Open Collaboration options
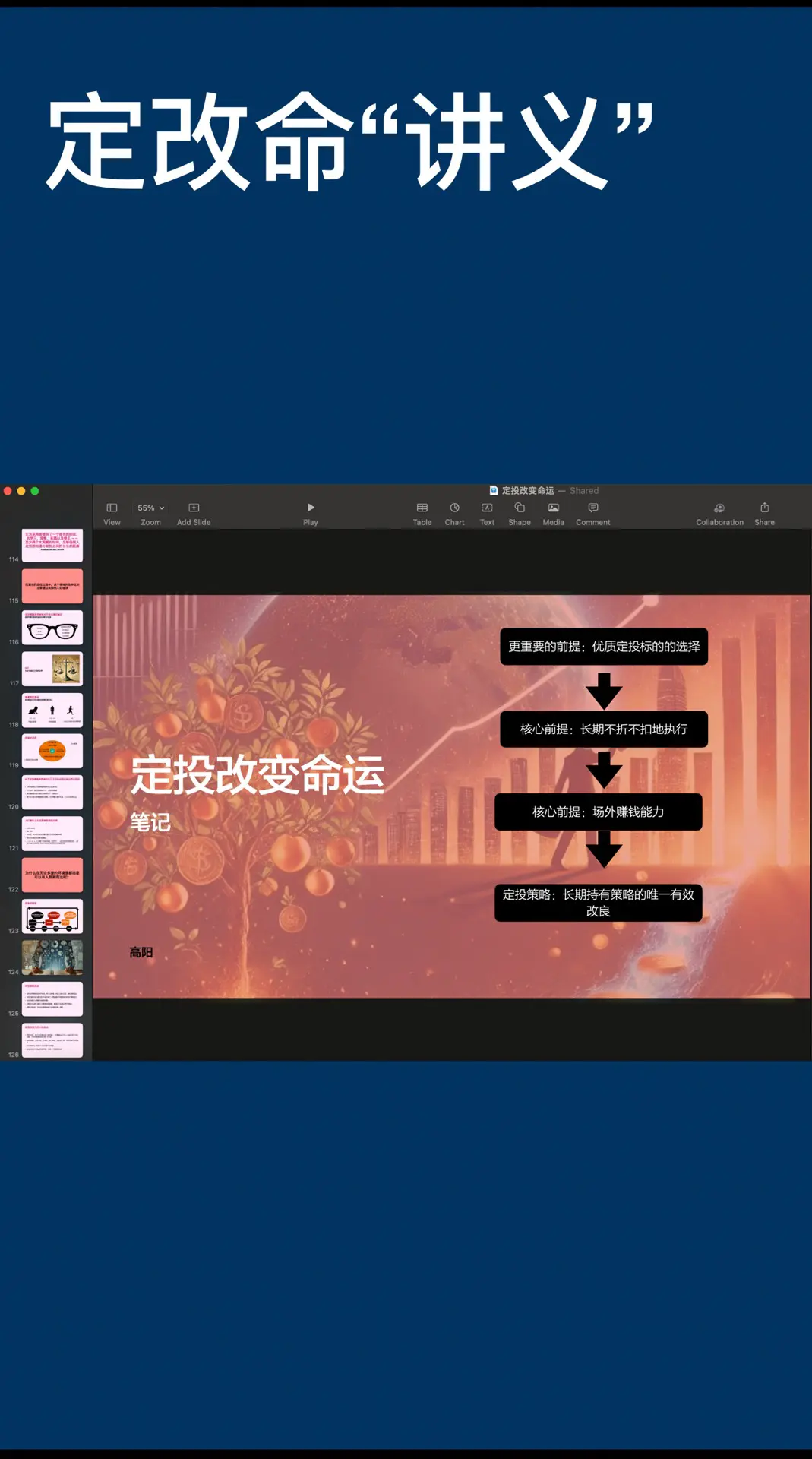 719,508
